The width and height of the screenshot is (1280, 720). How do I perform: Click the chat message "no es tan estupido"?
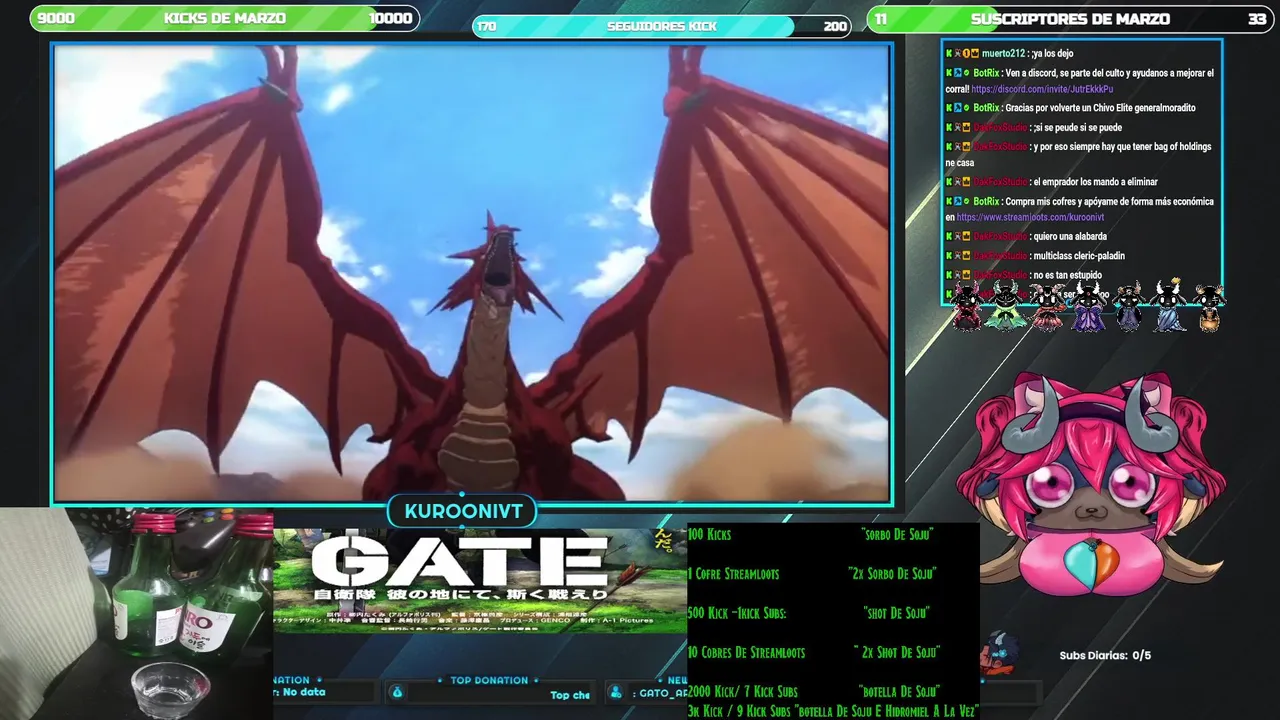(x=1067, y=275)
